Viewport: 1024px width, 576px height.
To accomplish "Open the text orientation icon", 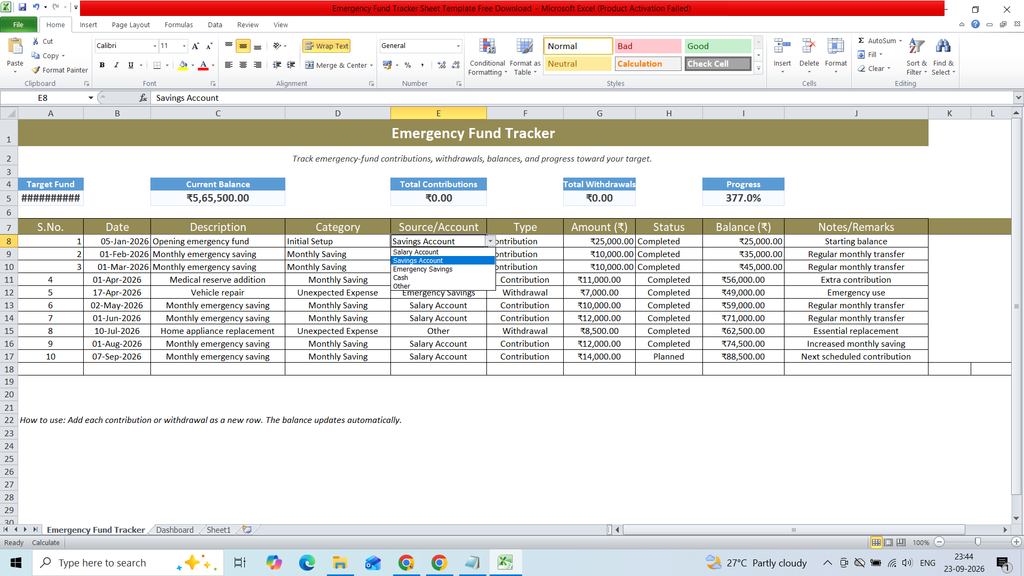I will pos(278,46).
